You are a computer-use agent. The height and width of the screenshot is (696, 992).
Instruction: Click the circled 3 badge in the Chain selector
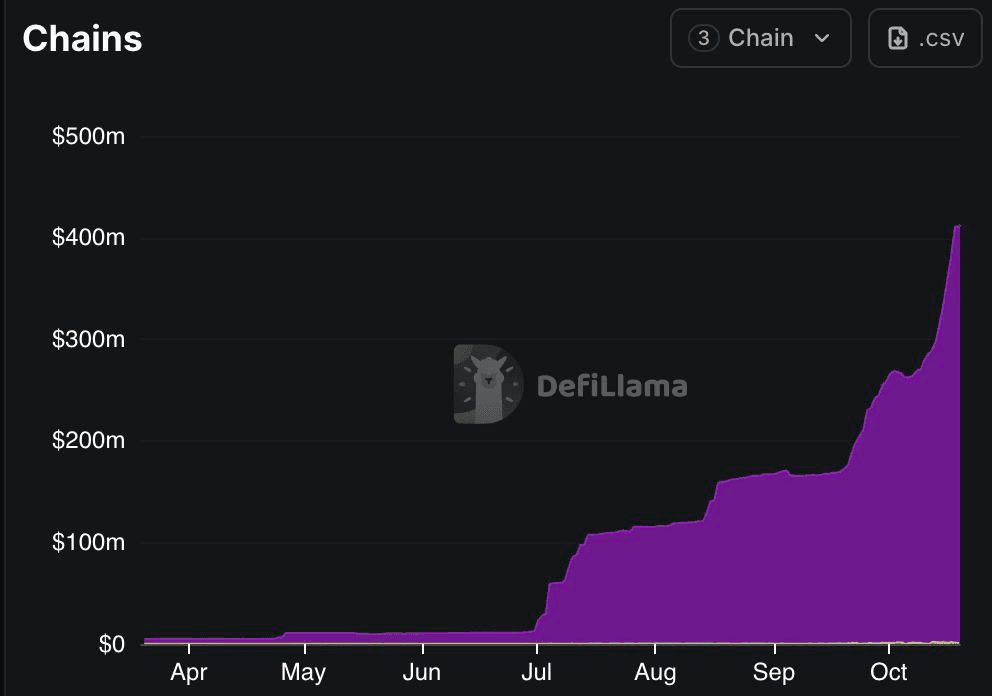pos(704,39)
